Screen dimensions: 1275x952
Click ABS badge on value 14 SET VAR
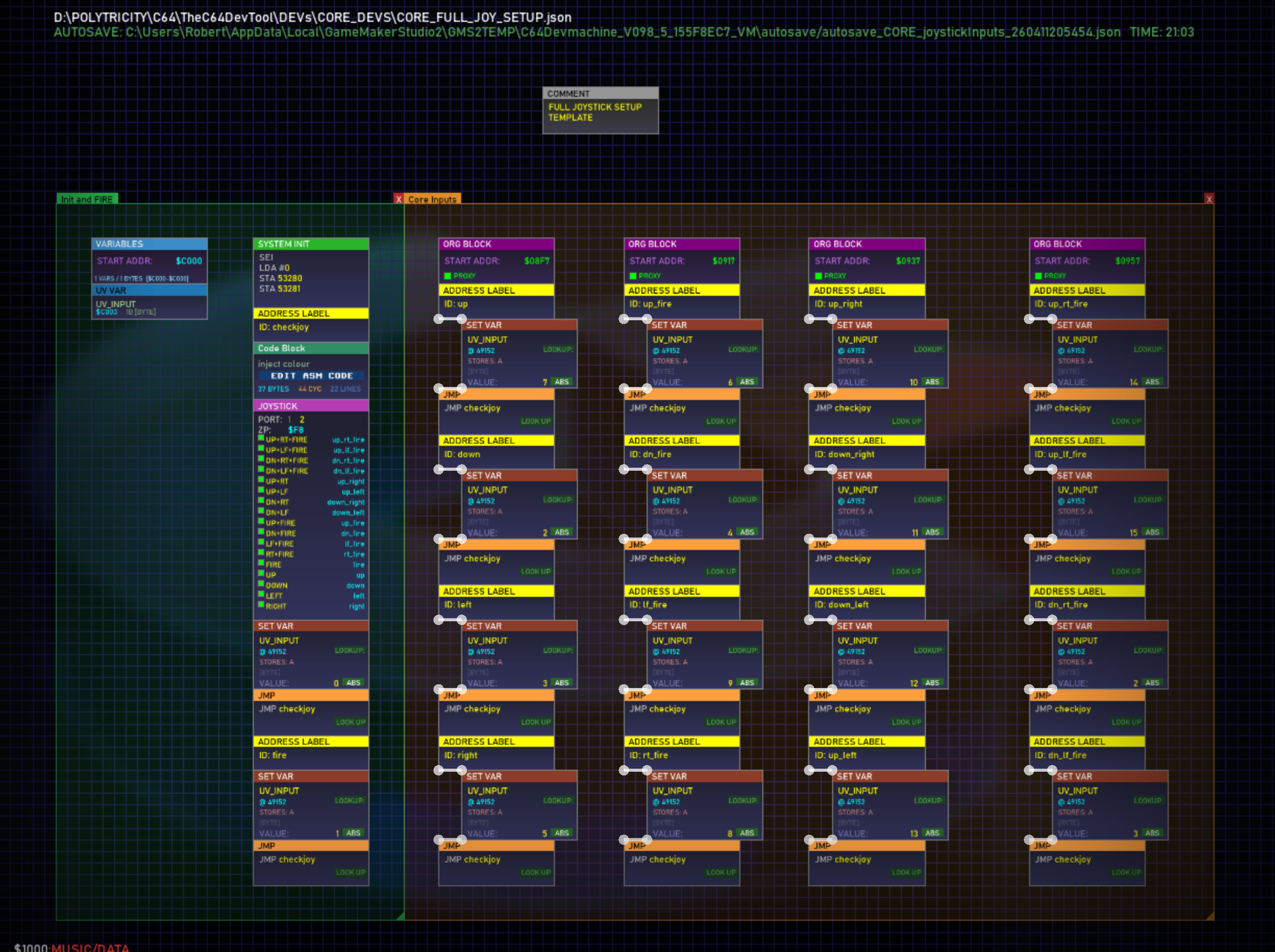pyautogui.click(x=1152, y=382)
